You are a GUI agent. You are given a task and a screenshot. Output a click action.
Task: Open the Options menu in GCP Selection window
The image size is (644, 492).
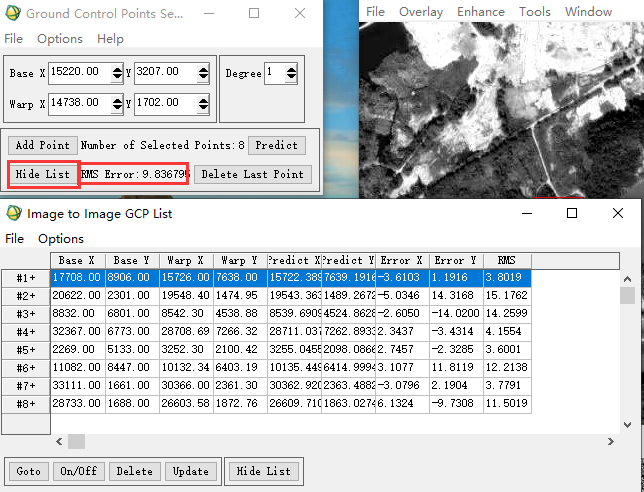click(60, 39)
